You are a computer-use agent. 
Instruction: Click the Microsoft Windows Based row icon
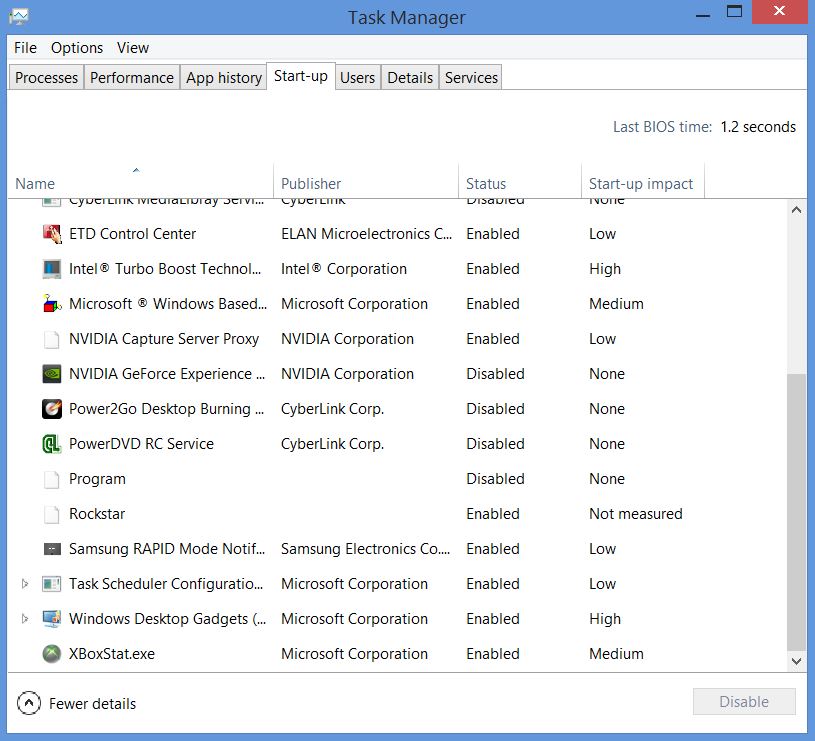pos(51,303)
